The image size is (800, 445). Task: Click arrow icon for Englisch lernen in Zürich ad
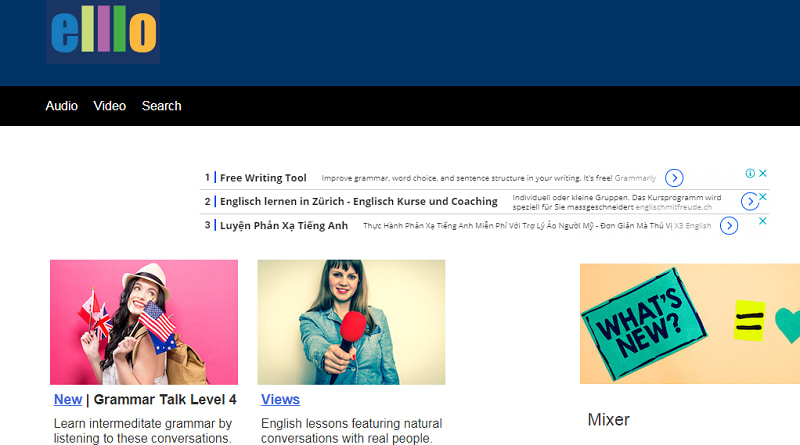point(749,202)
